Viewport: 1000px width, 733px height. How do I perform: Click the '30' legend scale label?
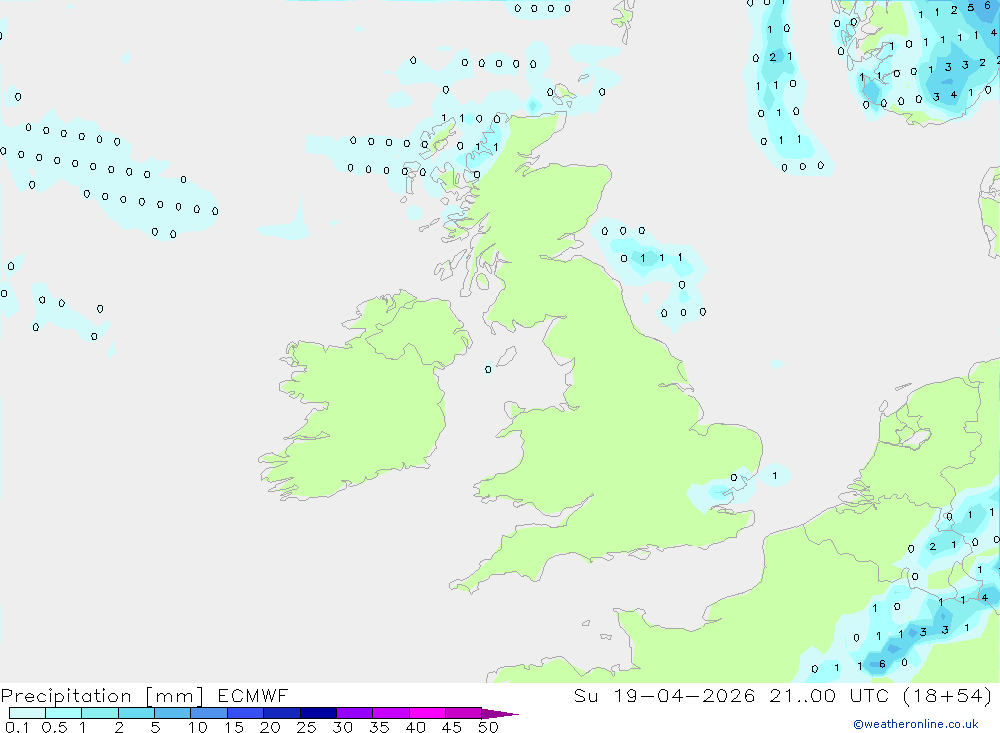tap(343, 727)
